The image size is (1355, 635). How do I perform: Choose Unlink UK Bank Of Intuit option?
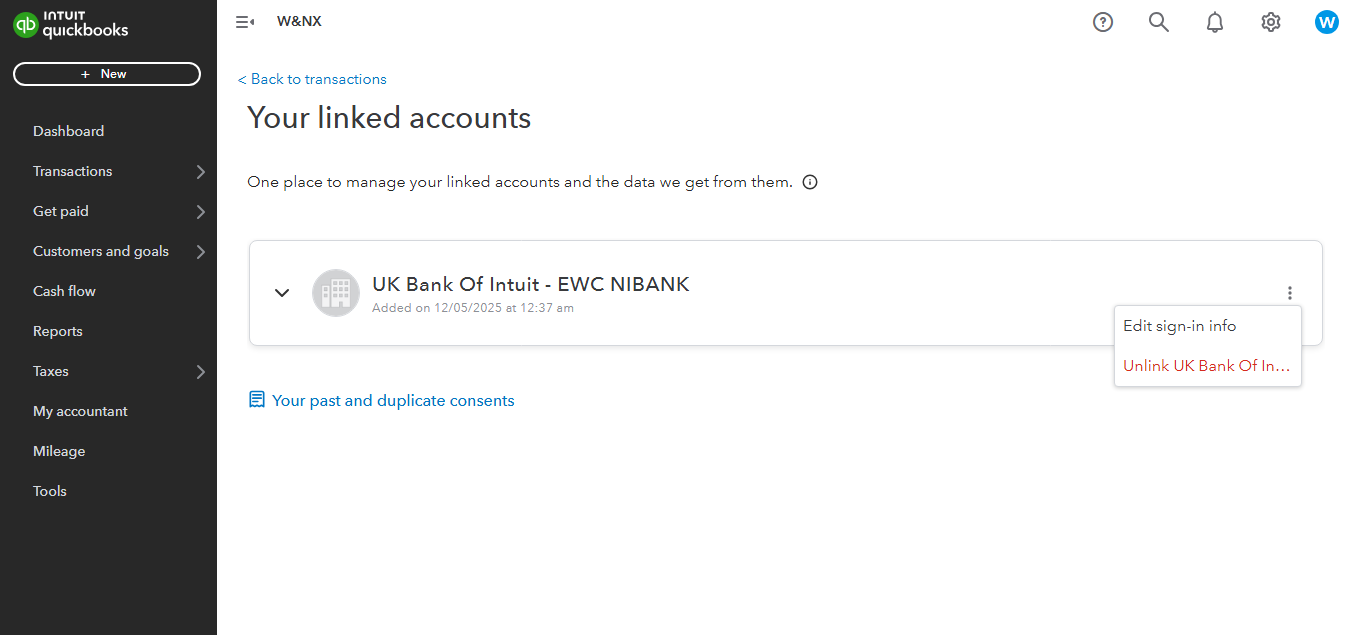coord(1207,366)
